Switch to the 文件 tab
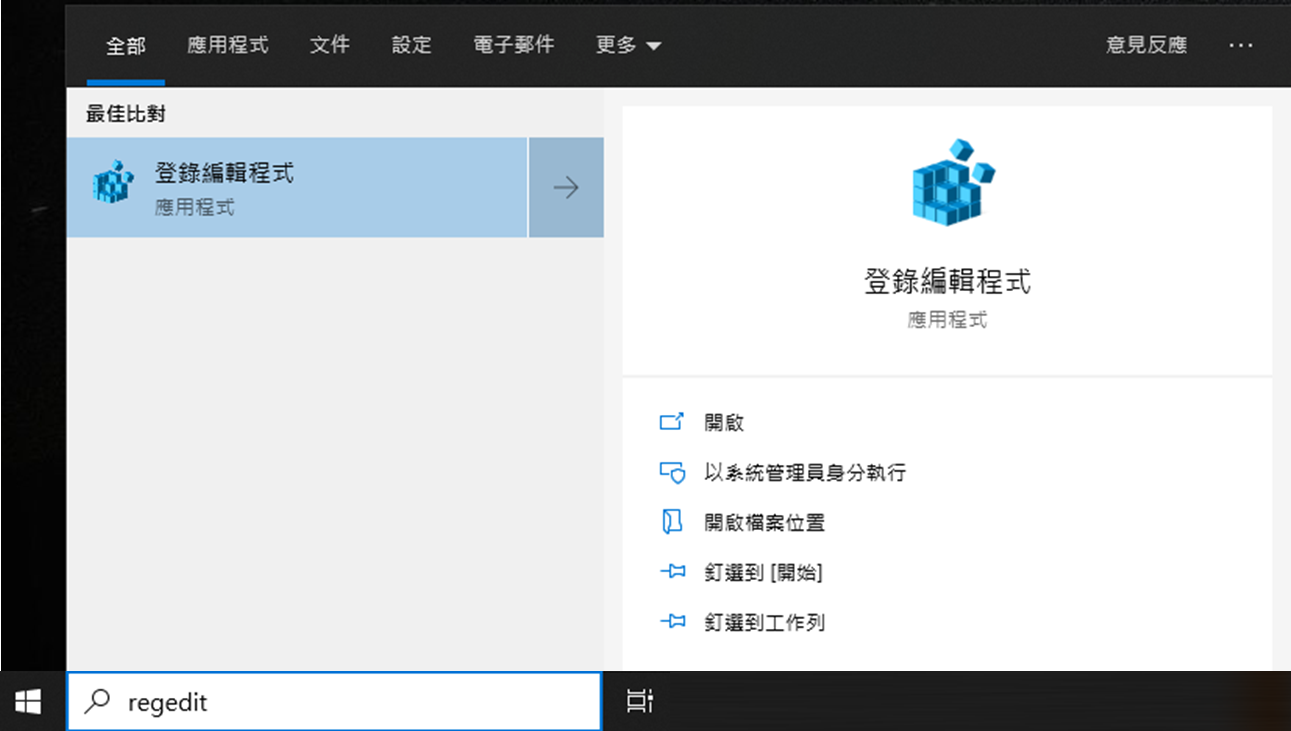The height and width of the screenshot is (731, 1291). 329,45
